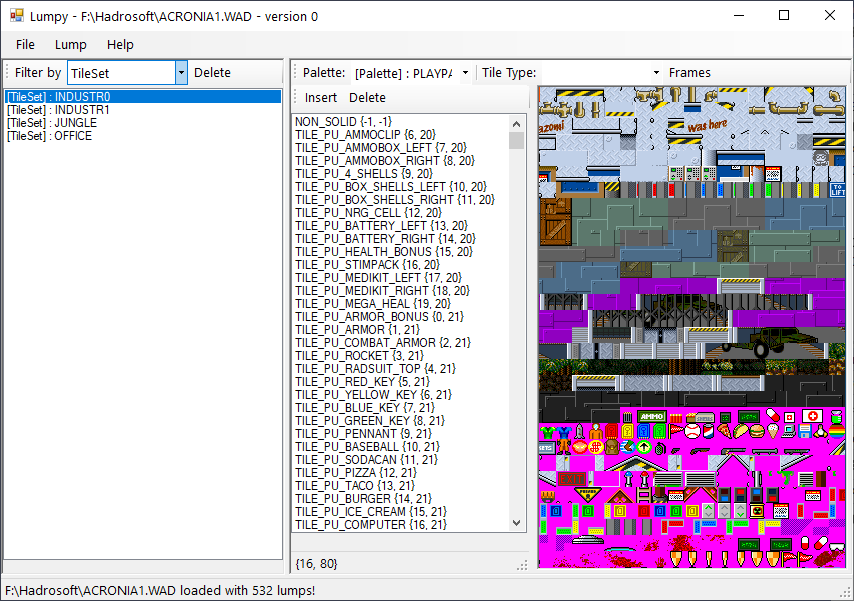Select TILE_PU_BASEBALL {10, 21} entry
854x601 pixels.
point(401,447)
